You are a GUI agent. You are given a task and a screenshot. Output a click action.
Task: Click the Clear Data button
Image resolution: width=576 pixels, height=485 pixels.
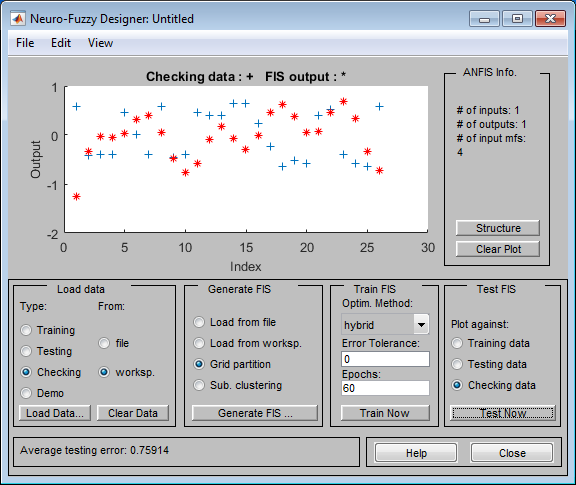(x=133, y=413)
